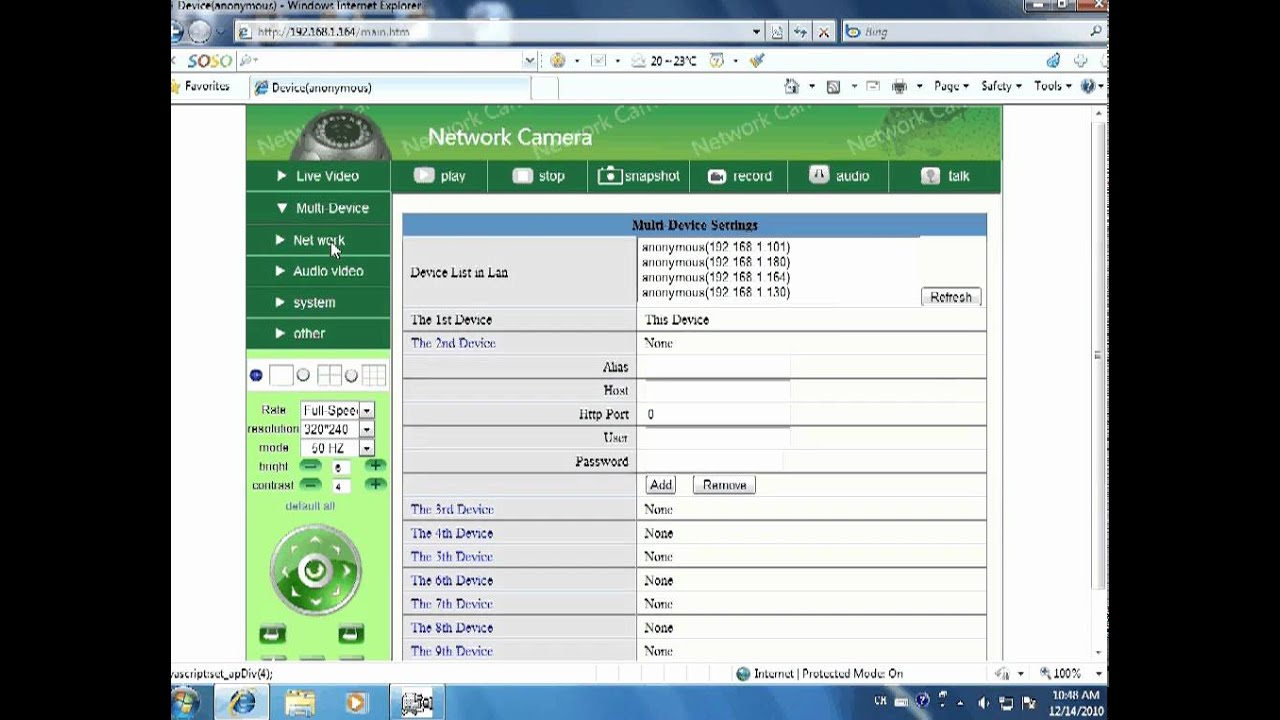
Task: Click The 3rd Device link
Action: click(452, 509)
